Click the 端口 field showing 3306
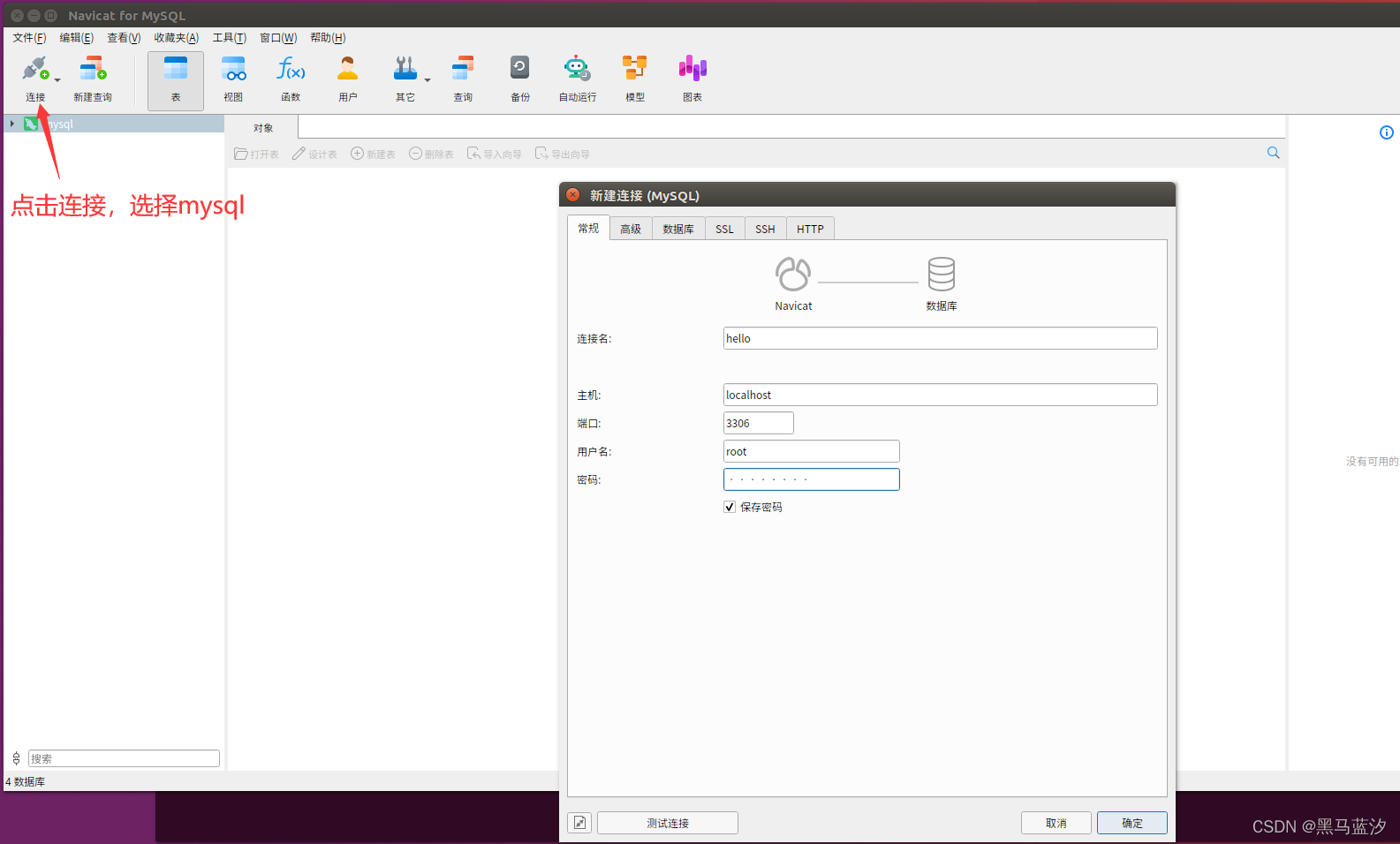This screenshot has width=1400, height=844. 758,423
